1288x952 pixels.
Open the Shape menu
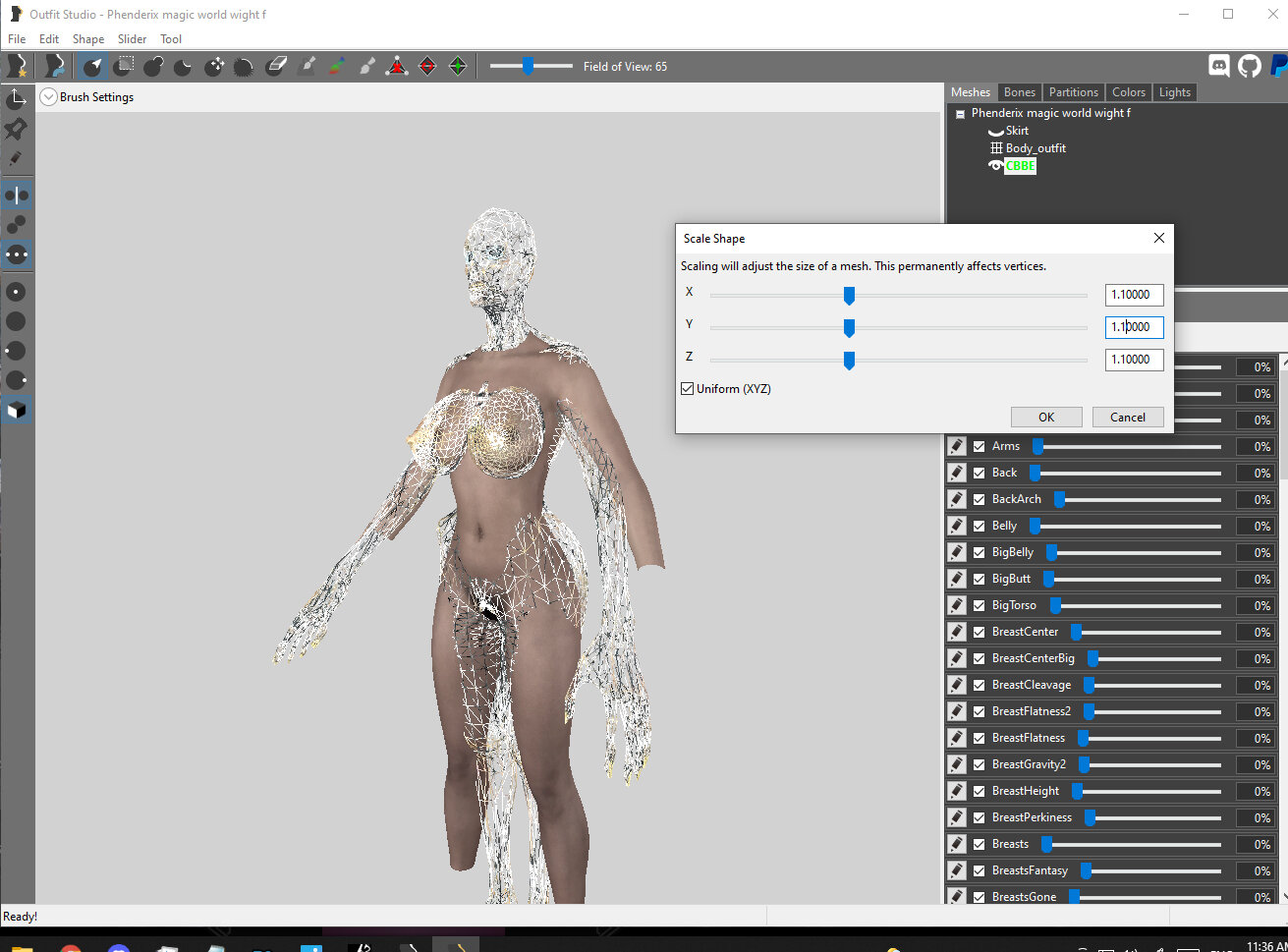tap(87, 39)
